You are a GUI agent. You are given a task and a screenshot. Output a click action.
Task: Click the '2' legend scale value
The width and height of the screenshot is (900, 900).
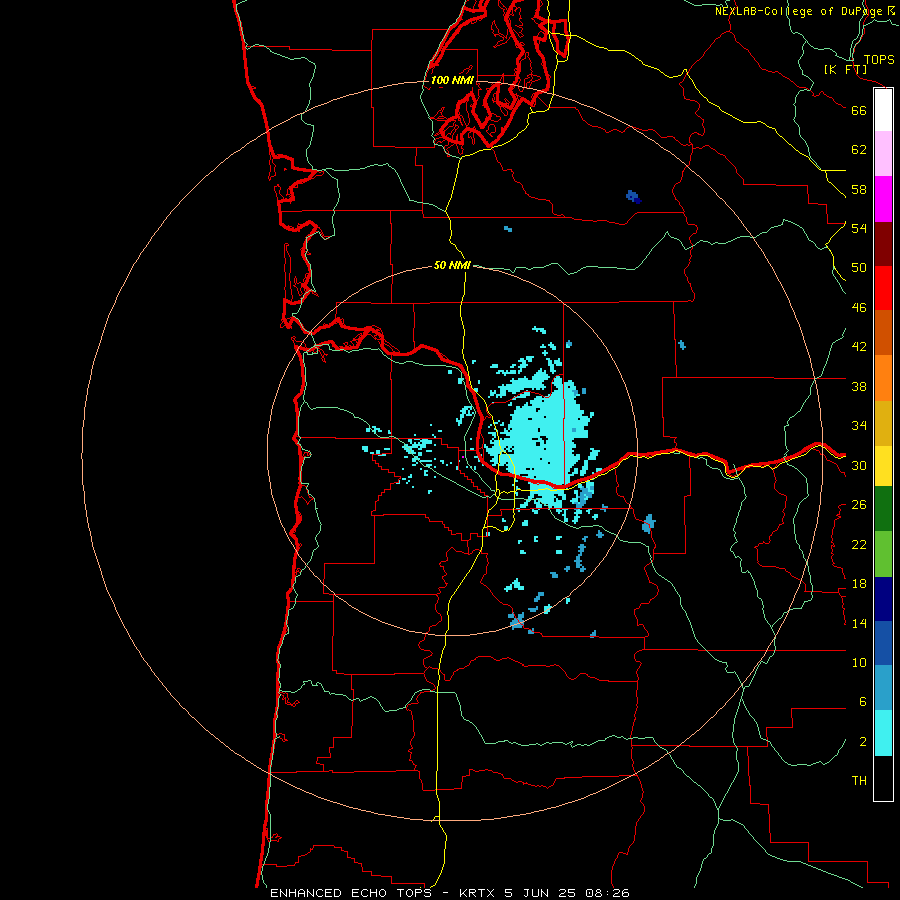click(863, 742)
